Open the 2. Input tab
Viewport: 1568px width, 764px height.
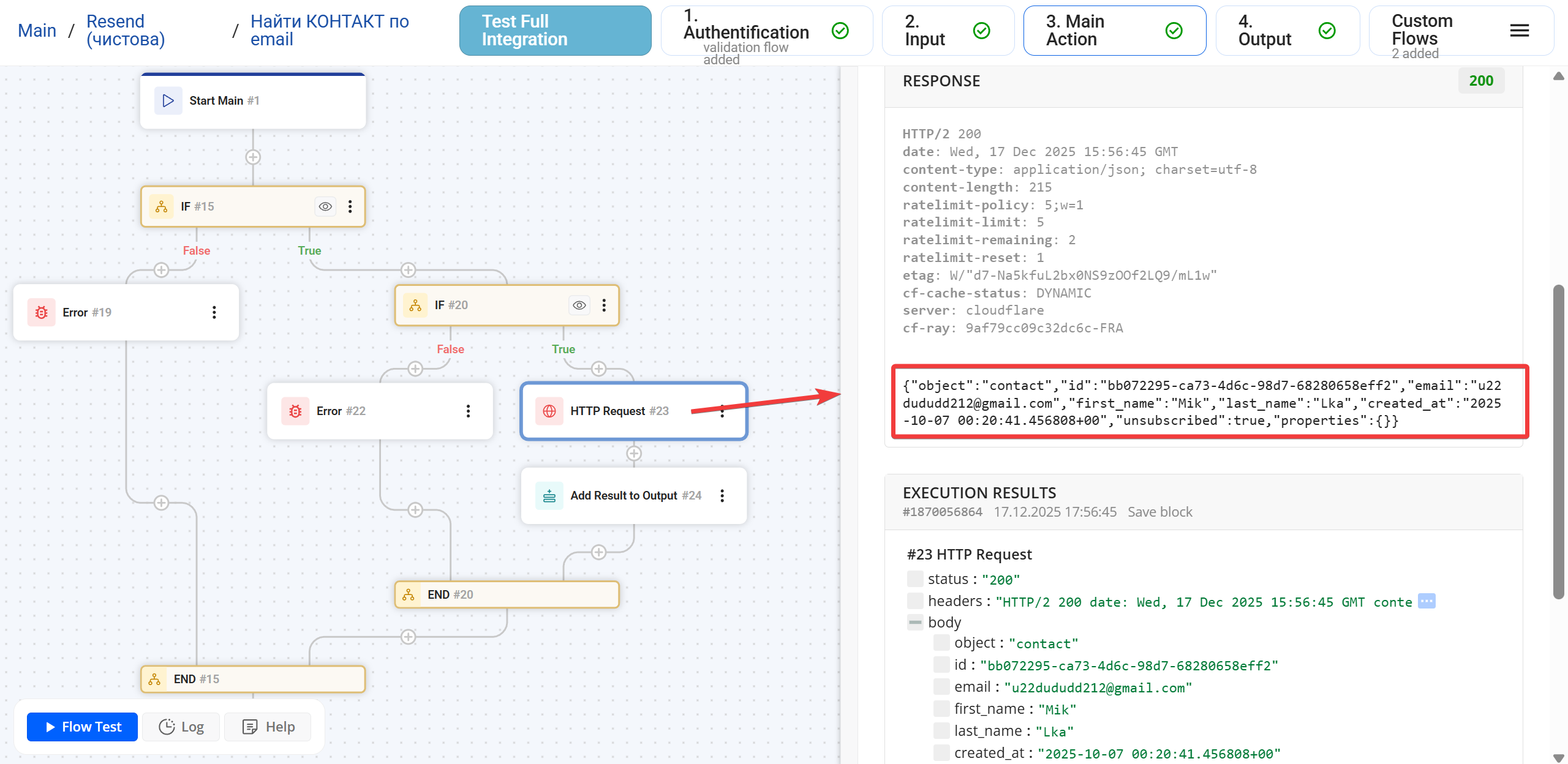[x=948, y=30]
